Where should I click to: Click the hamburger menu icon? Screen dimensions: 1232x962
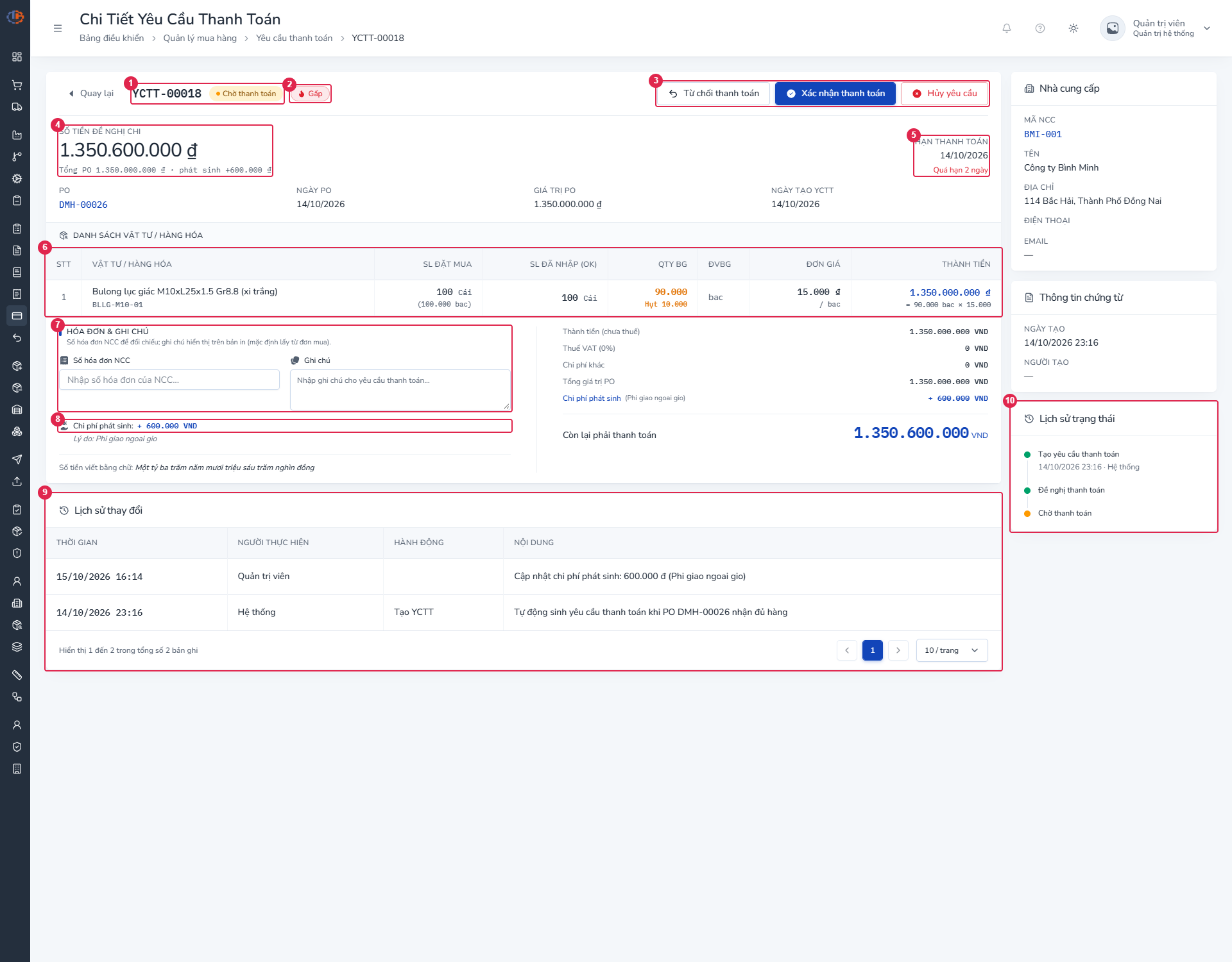pyautogui.click(x=58, y=28)
